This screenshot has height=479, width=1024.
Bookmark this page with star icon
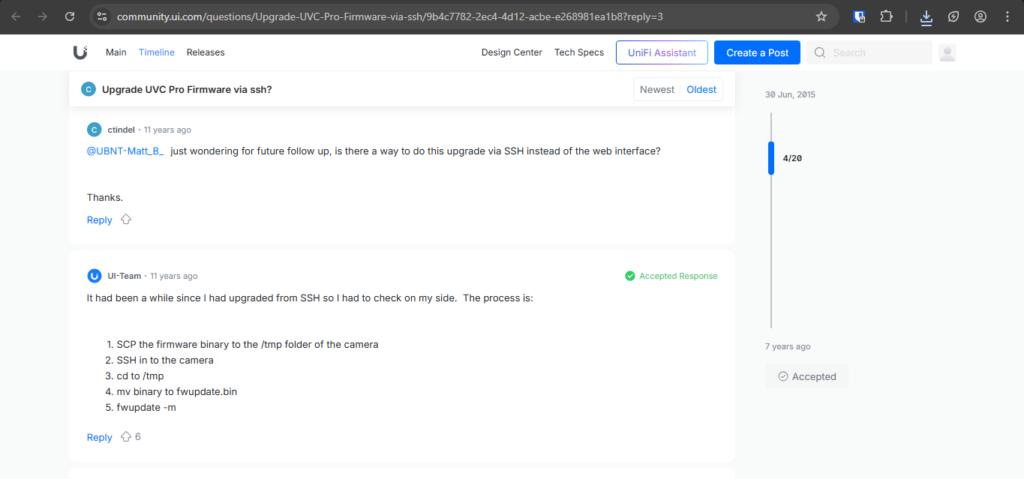point(822,17)
